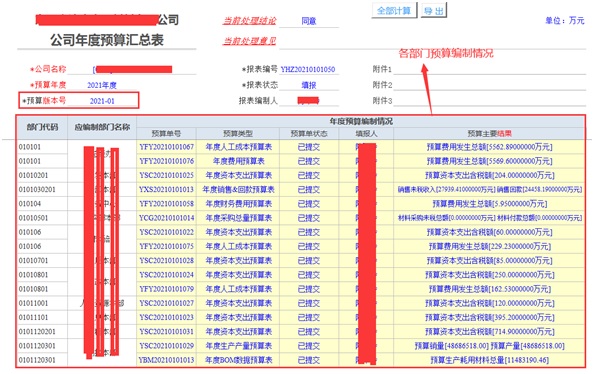This screenshot has height=374, width=594.
Task: Open budget order YFY20210101079
Action: [x=166, y=289]
